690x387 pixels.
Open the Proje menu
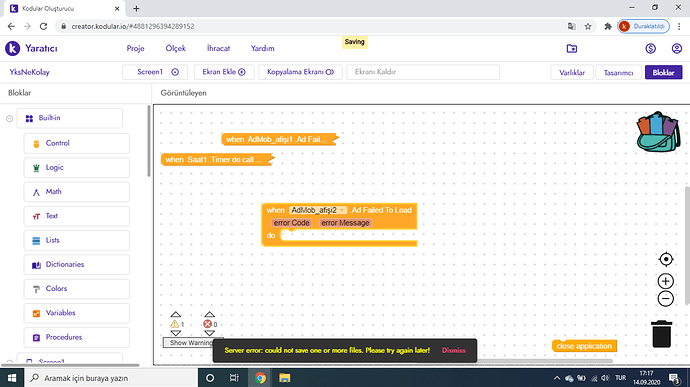tap(136, 48)
